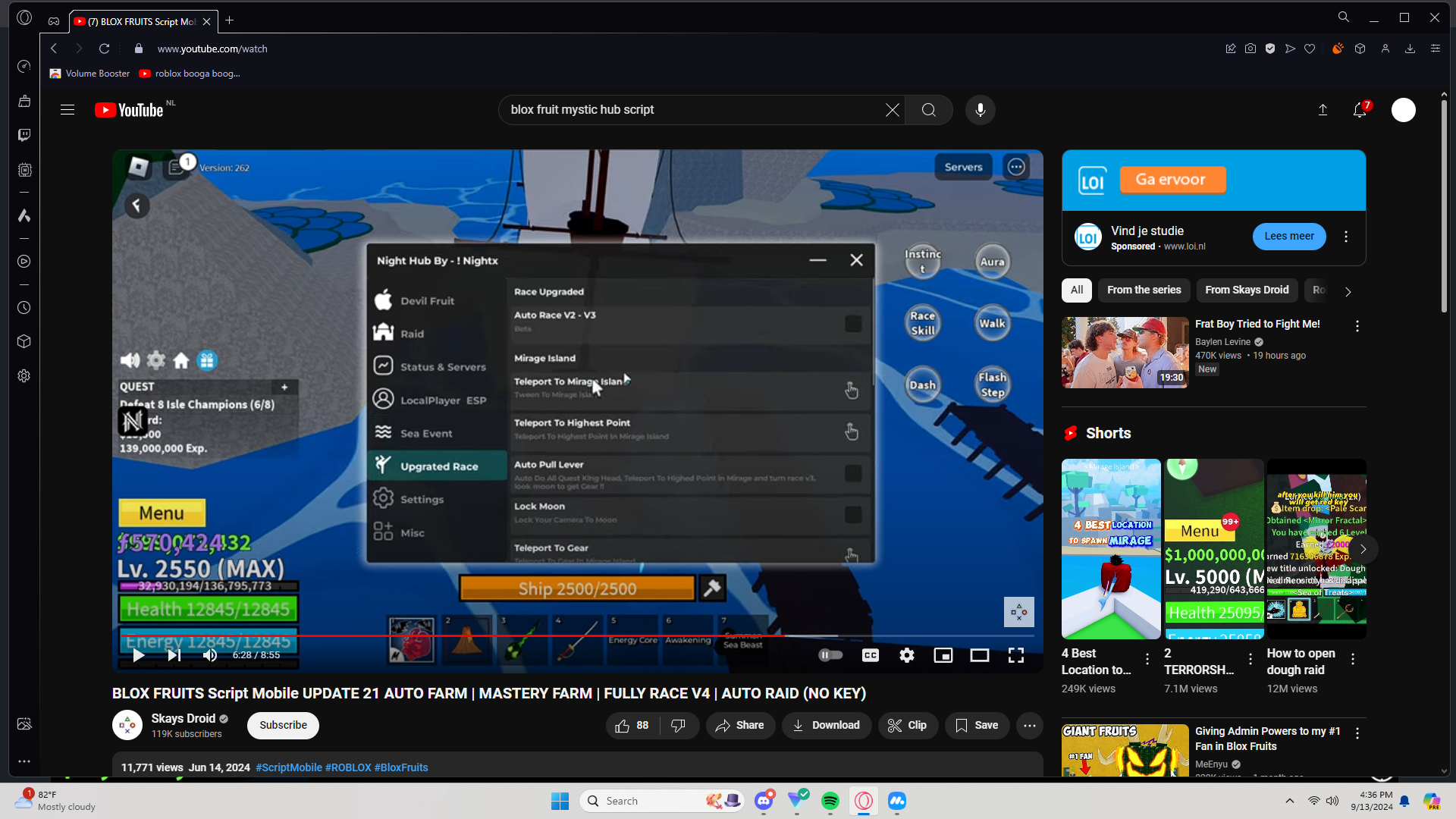This screenshot has width=1456, height=819.
Task: Open more actions below the video
Action: tap(1030, 726)
